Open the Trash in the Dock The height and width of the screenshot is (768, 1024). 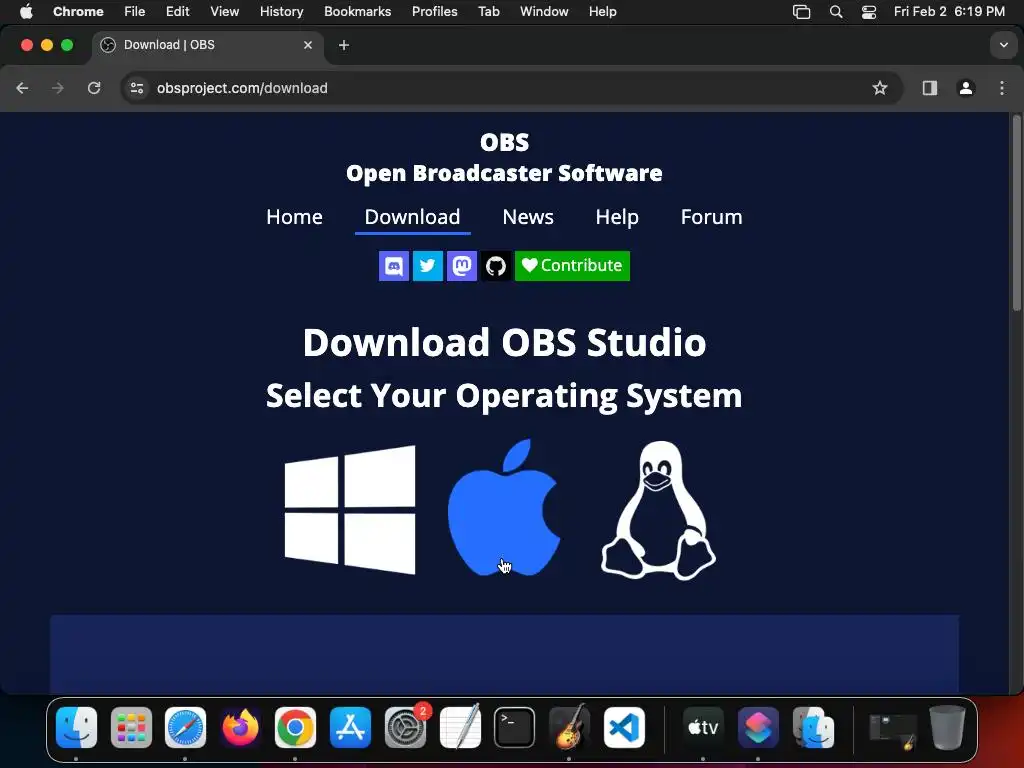click(947, 727)
